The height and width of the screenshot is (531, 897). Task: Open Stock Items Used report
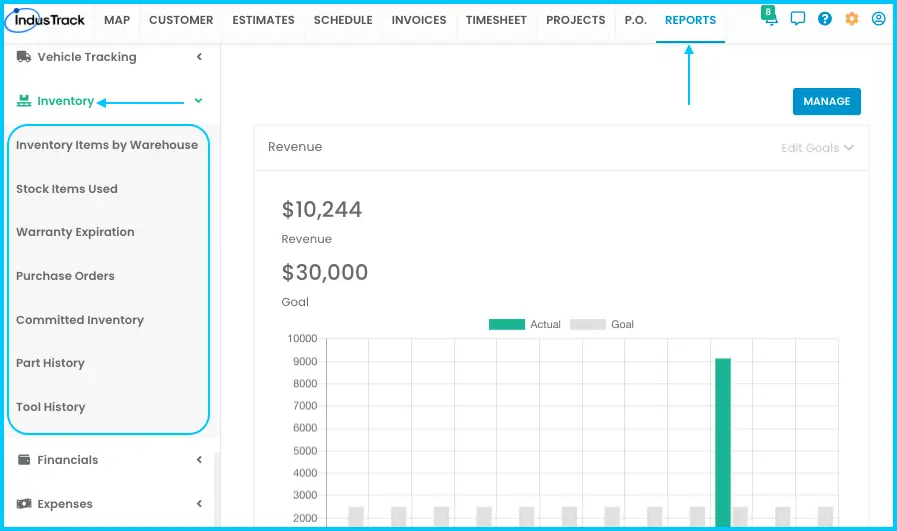(x=67, y=189)
